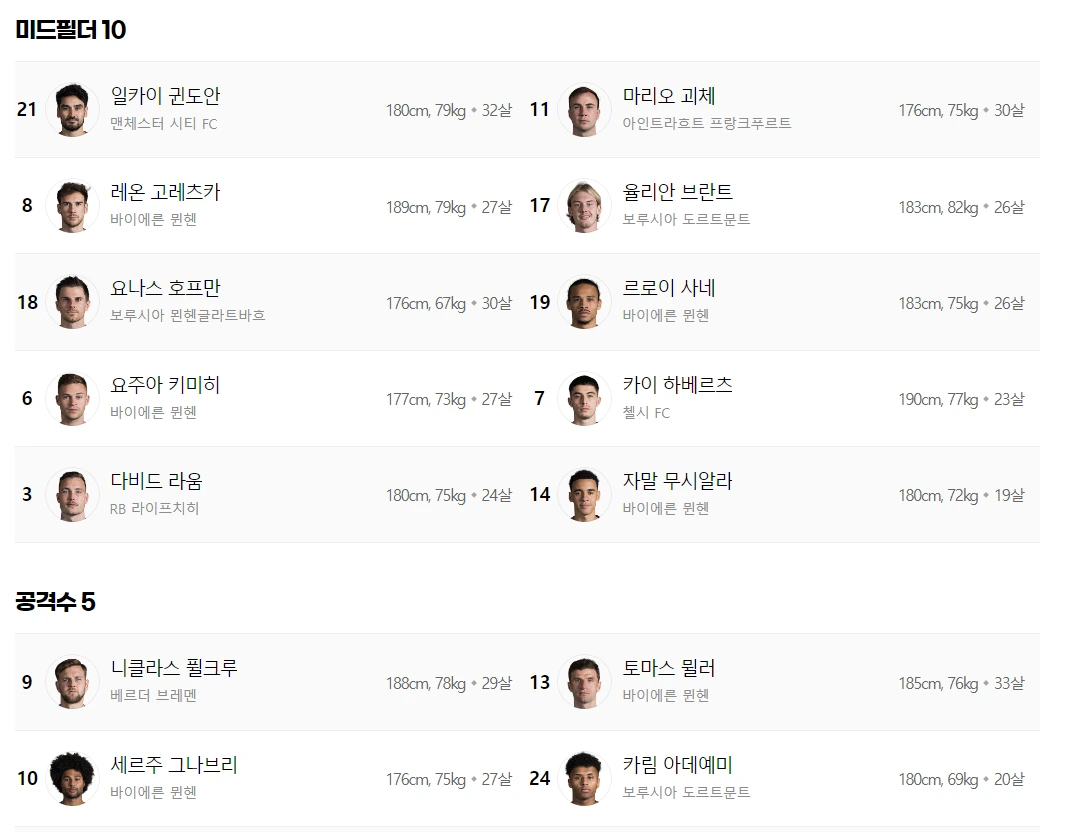Open 율리안 브란트 headshot
This screenshot has height=832, width=1068.
point(584,206)
